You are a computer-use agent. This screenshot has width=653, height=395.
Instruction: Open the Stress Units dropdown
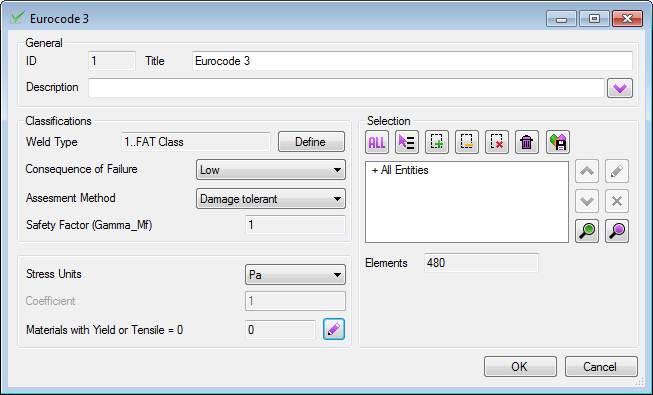point(295,275)
